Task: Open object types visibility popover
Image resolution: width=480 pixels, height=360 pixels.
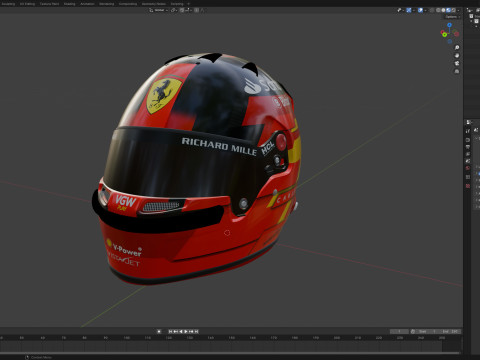Action: [400, 10]
